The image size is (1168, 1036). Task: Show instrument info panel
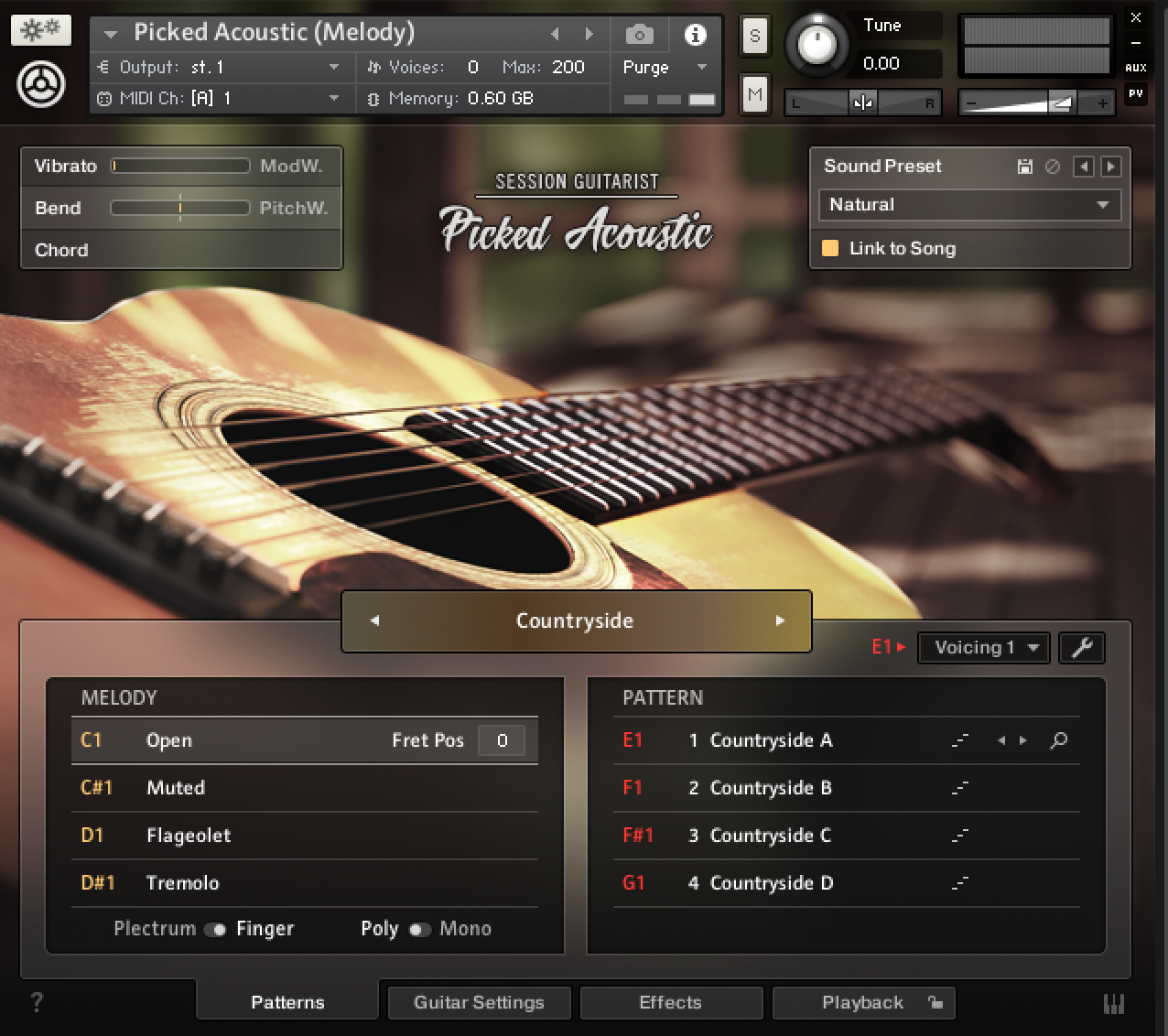click(x=696, y=35)
